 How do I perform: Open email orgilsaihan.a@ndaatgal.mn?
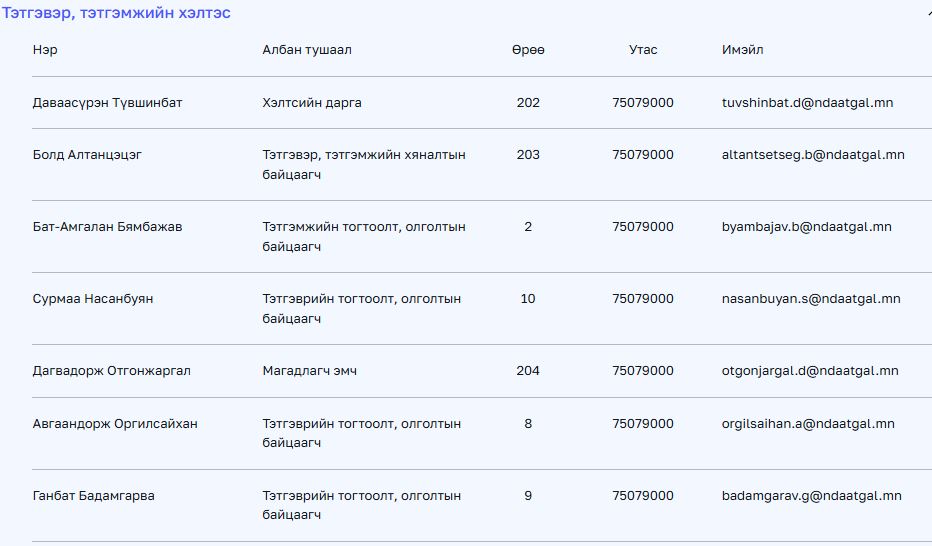[x=808, y=424]
